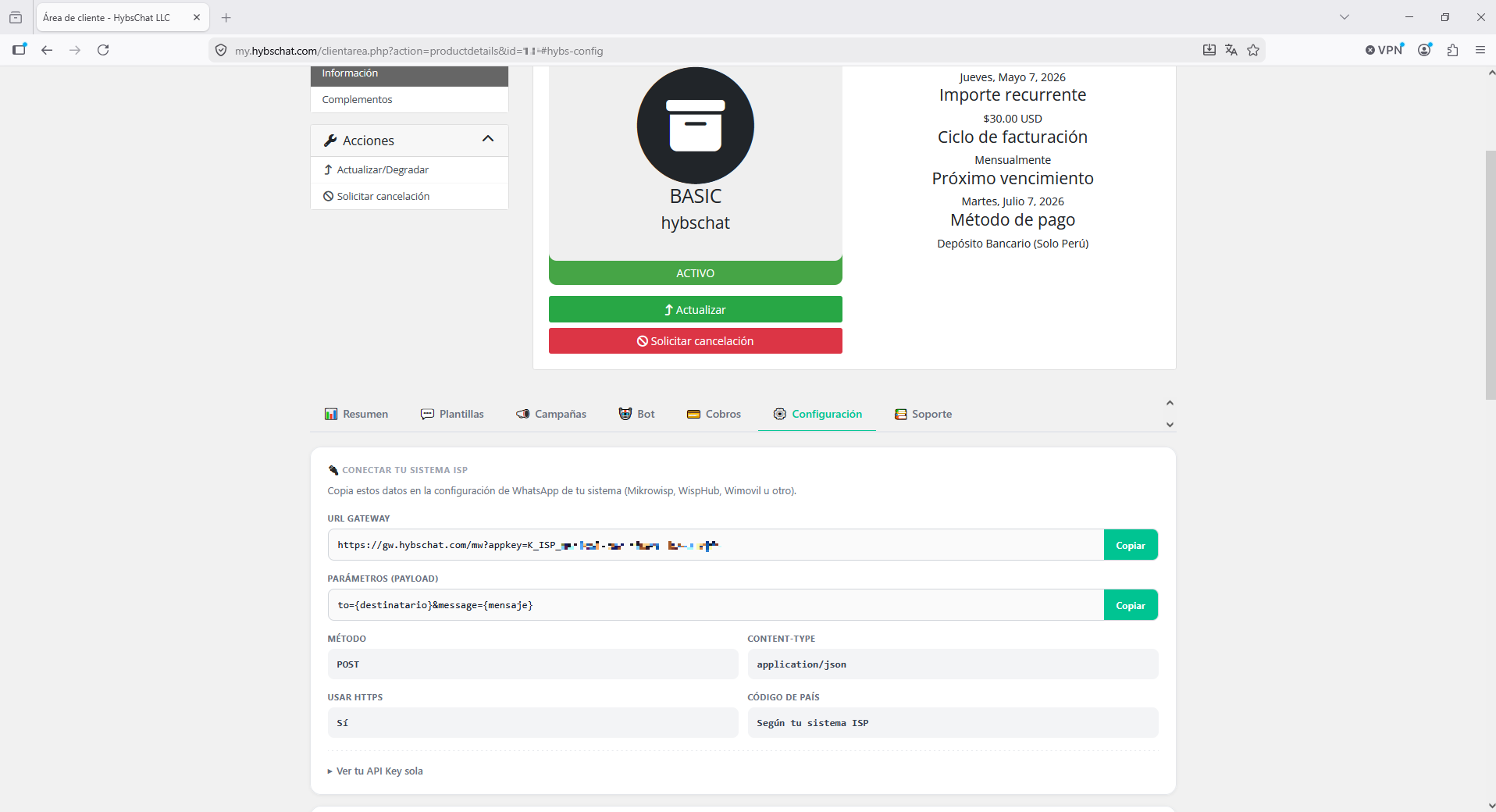Open the browser account profile icon

[1425, 50]
